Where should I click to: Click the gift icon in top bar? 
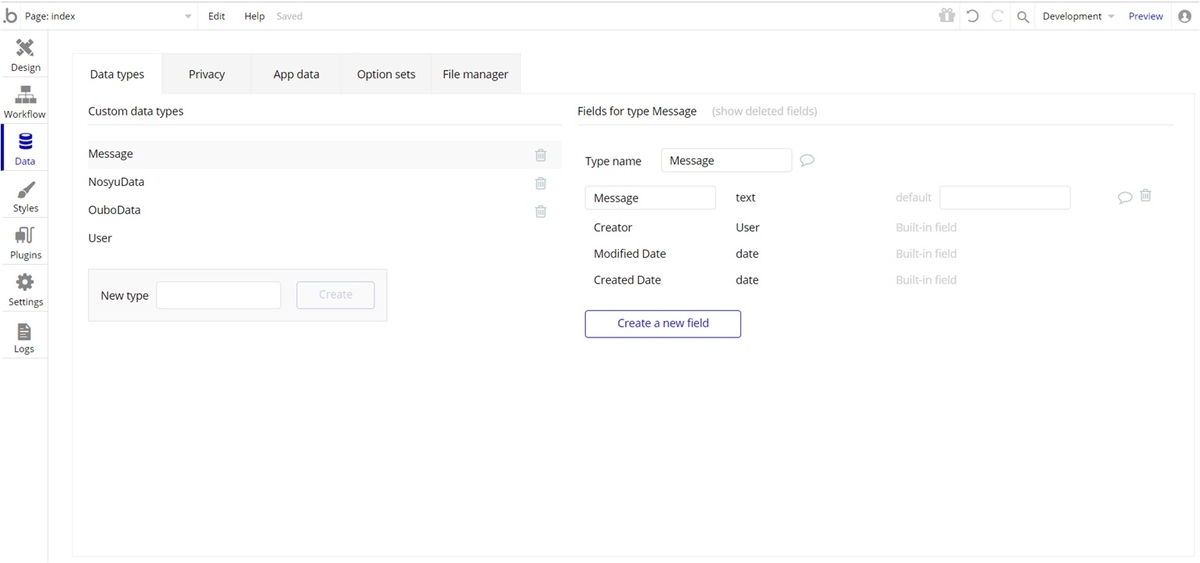pyautogui.click(x=946, y=16)
